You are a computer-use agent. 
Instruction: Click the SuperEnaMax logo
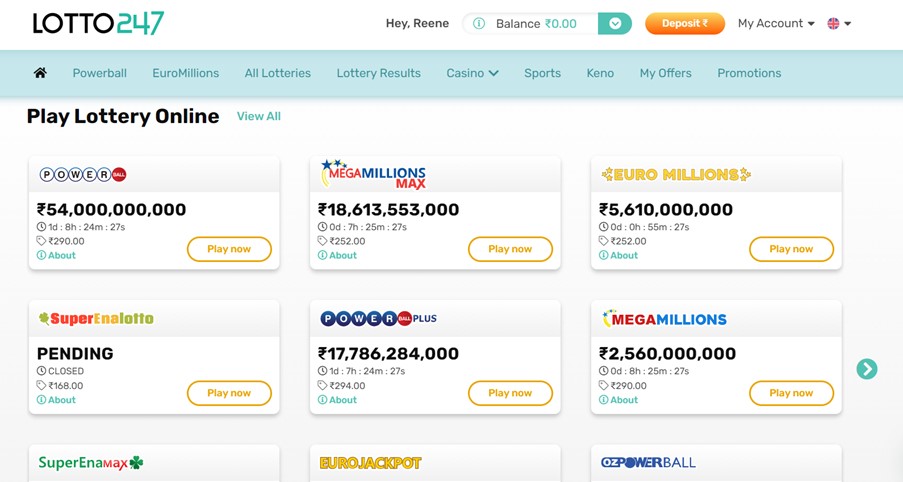(x=90, y=463)
